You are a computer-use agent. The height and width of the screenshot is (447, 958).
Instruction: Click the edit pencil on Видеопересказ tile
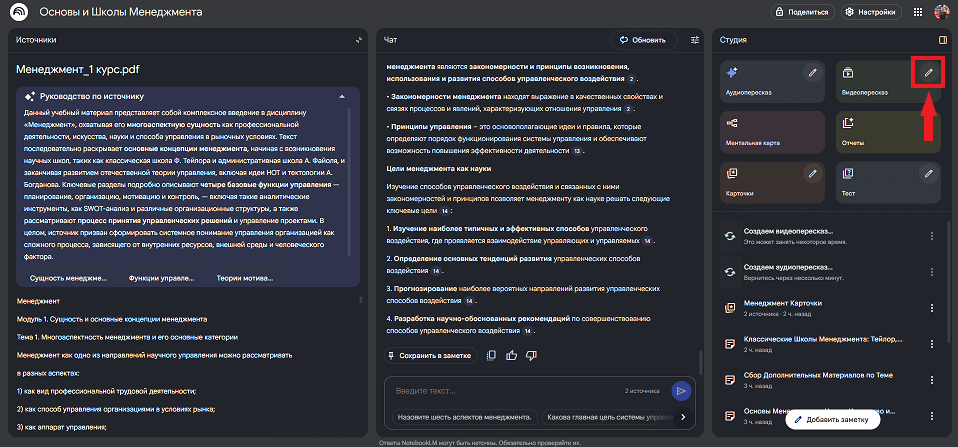(928, 73)
